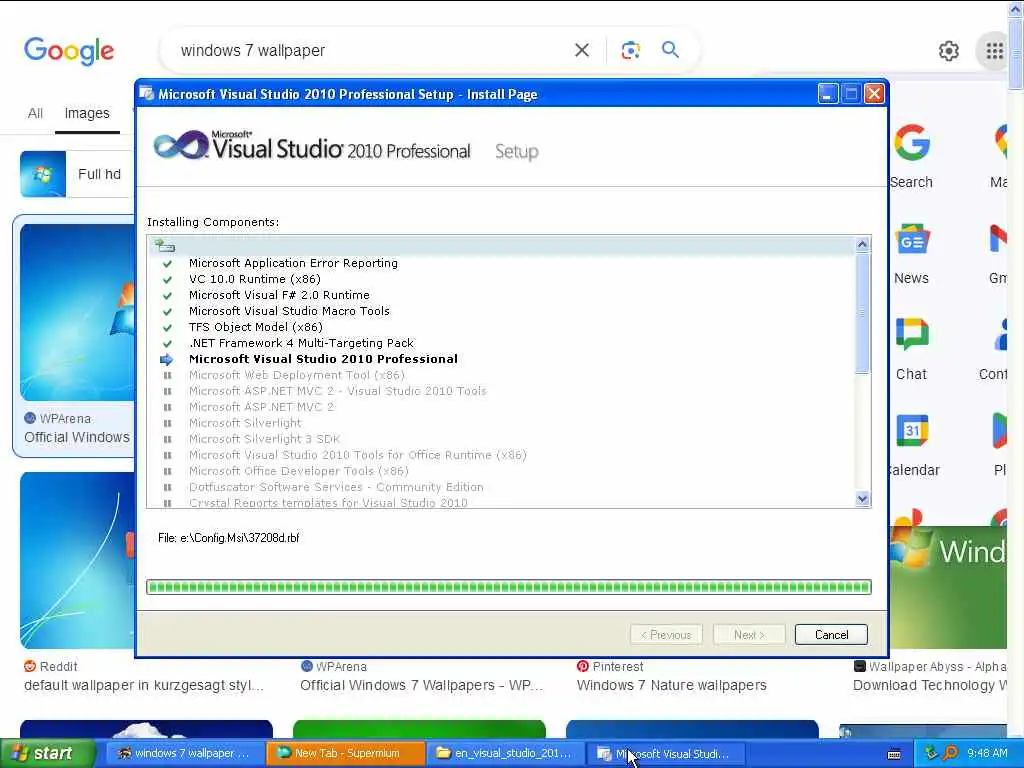1024x768 pixels.
Task: Switch to en_visual_studio_201 folder taskbar button
Action: [x=506, y=753]
